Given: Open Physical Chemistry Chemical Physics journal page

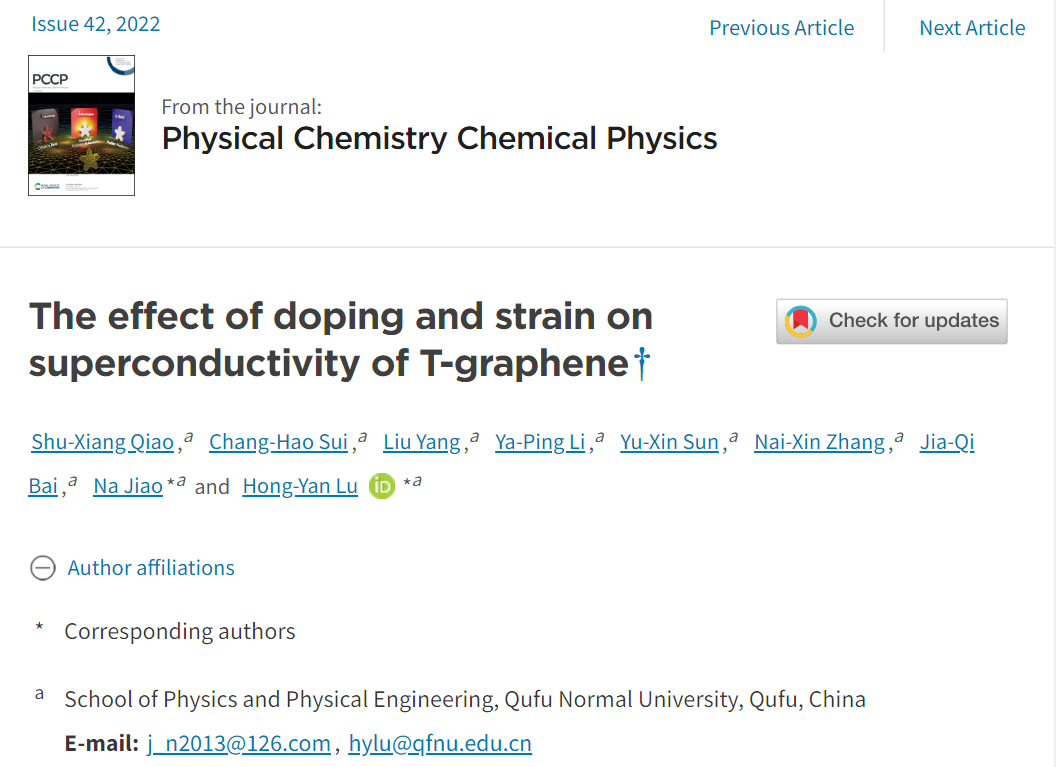Looking at the screenshot, I should [439, 138].
